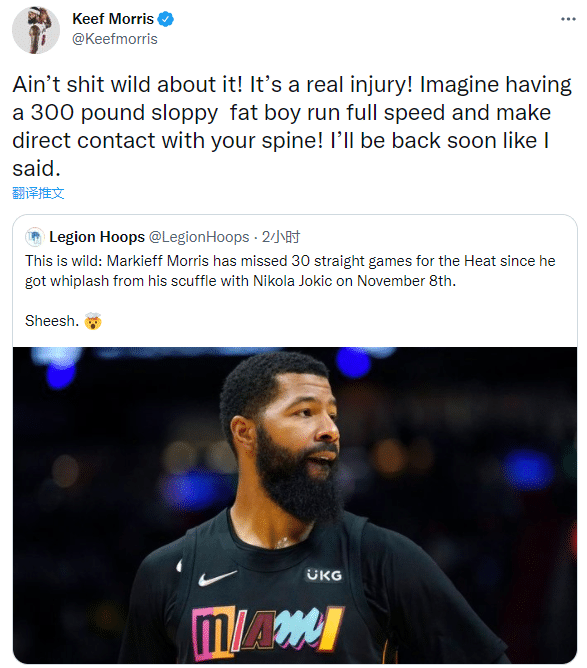The image size is (587, 668).
Task: Open the 2小时 timestamp
Action: 281,237
